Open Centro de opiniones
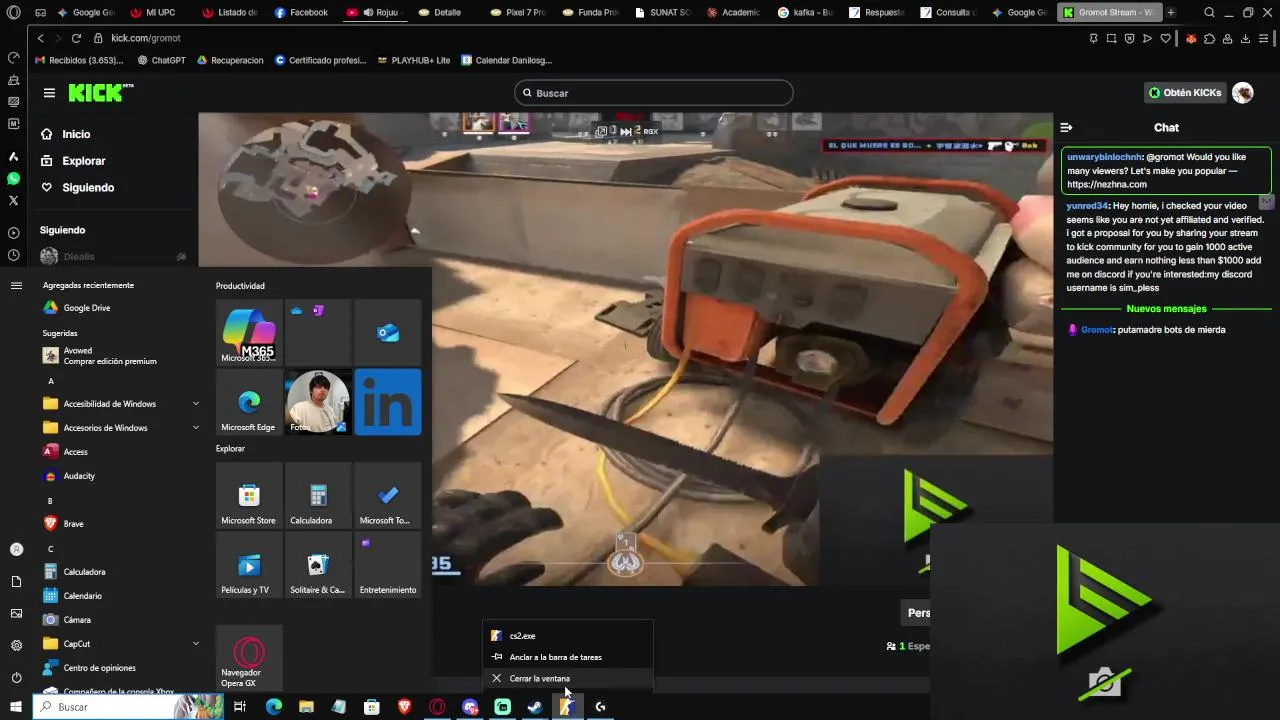The height and width of the screenshot is (720, 1280). (122, 668)
